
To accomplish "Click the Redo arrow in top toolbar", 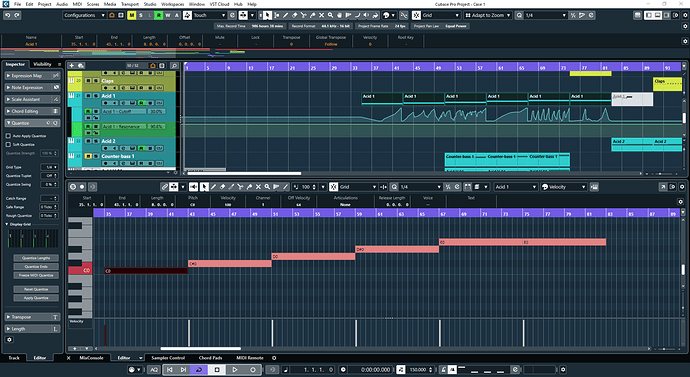I will 17,15.
